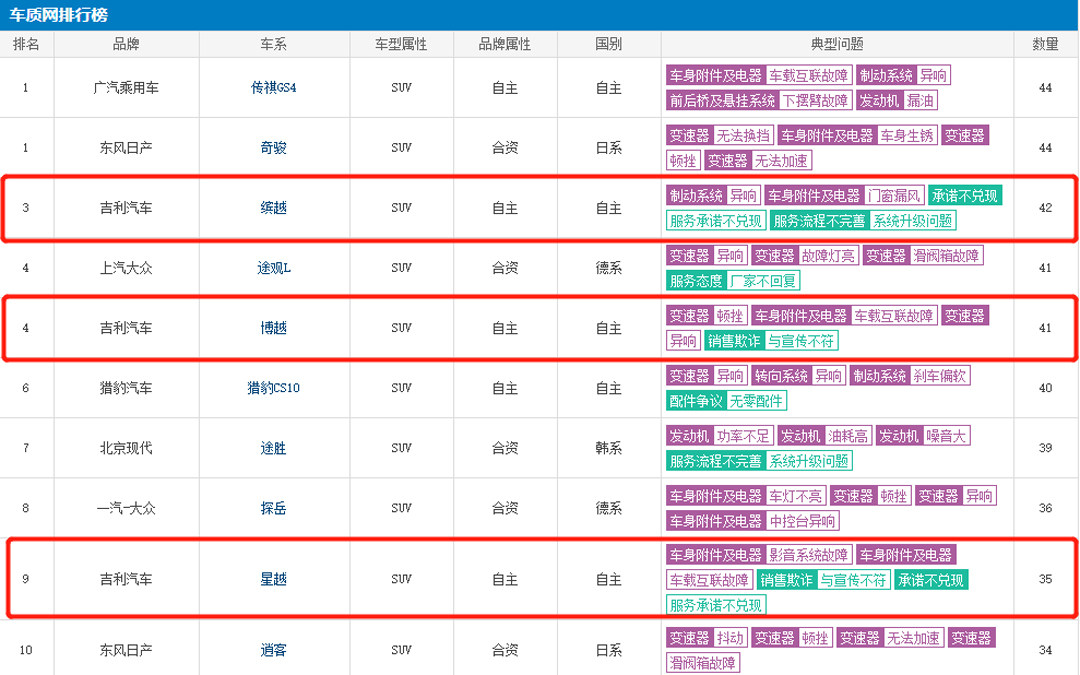Select the 途观L link
Screen dimensions: 1080x675
[273, 268]
